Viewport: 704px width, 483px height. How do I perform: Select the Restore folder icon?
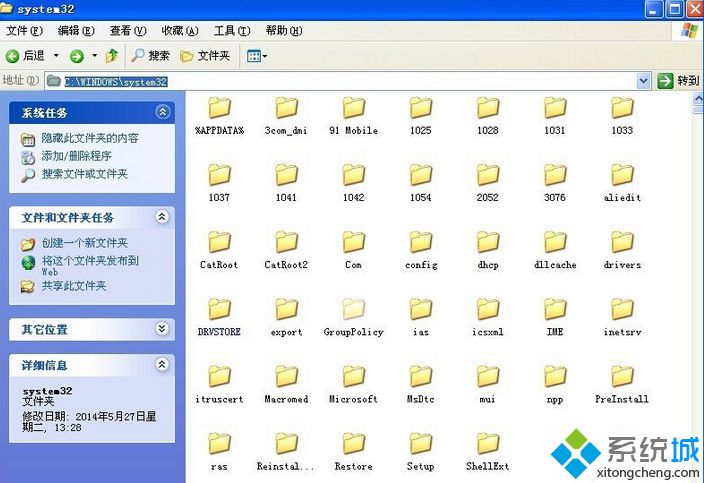pyautogui.click(x=354, y=443)
